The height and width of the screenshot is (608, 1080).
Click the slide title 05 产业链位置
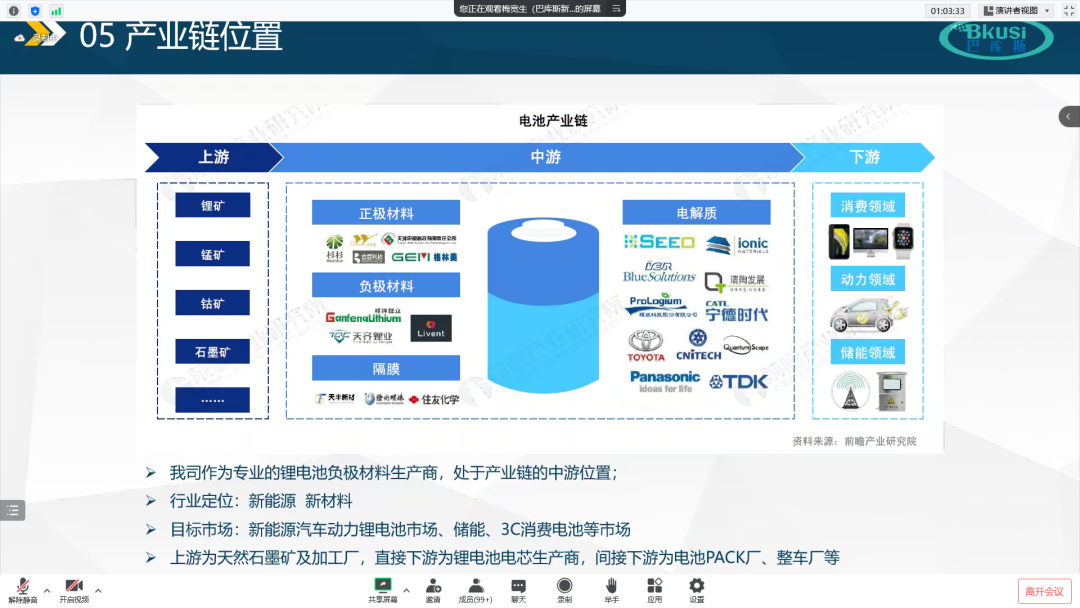click(x=180, y=36)
